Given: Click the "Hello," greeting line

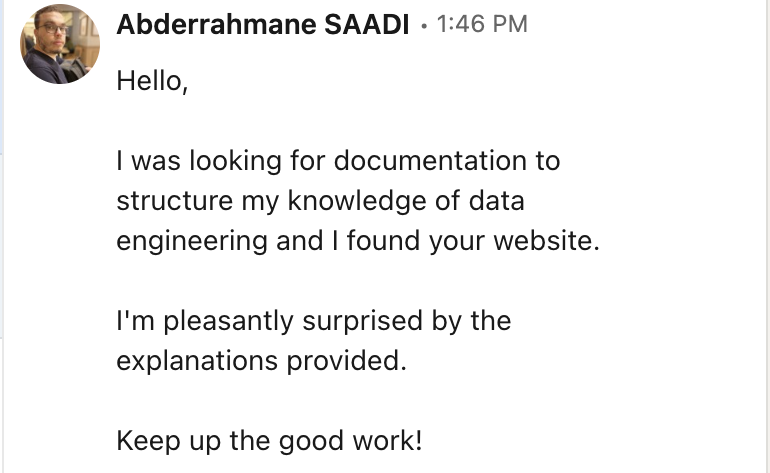Looking at the screenshot, I should (152, 81).
